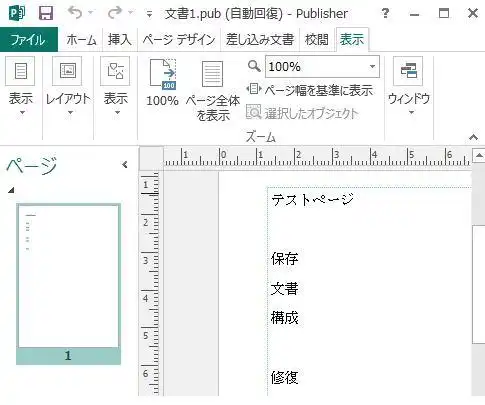Save the document with floppy icon

coord(46,13)
